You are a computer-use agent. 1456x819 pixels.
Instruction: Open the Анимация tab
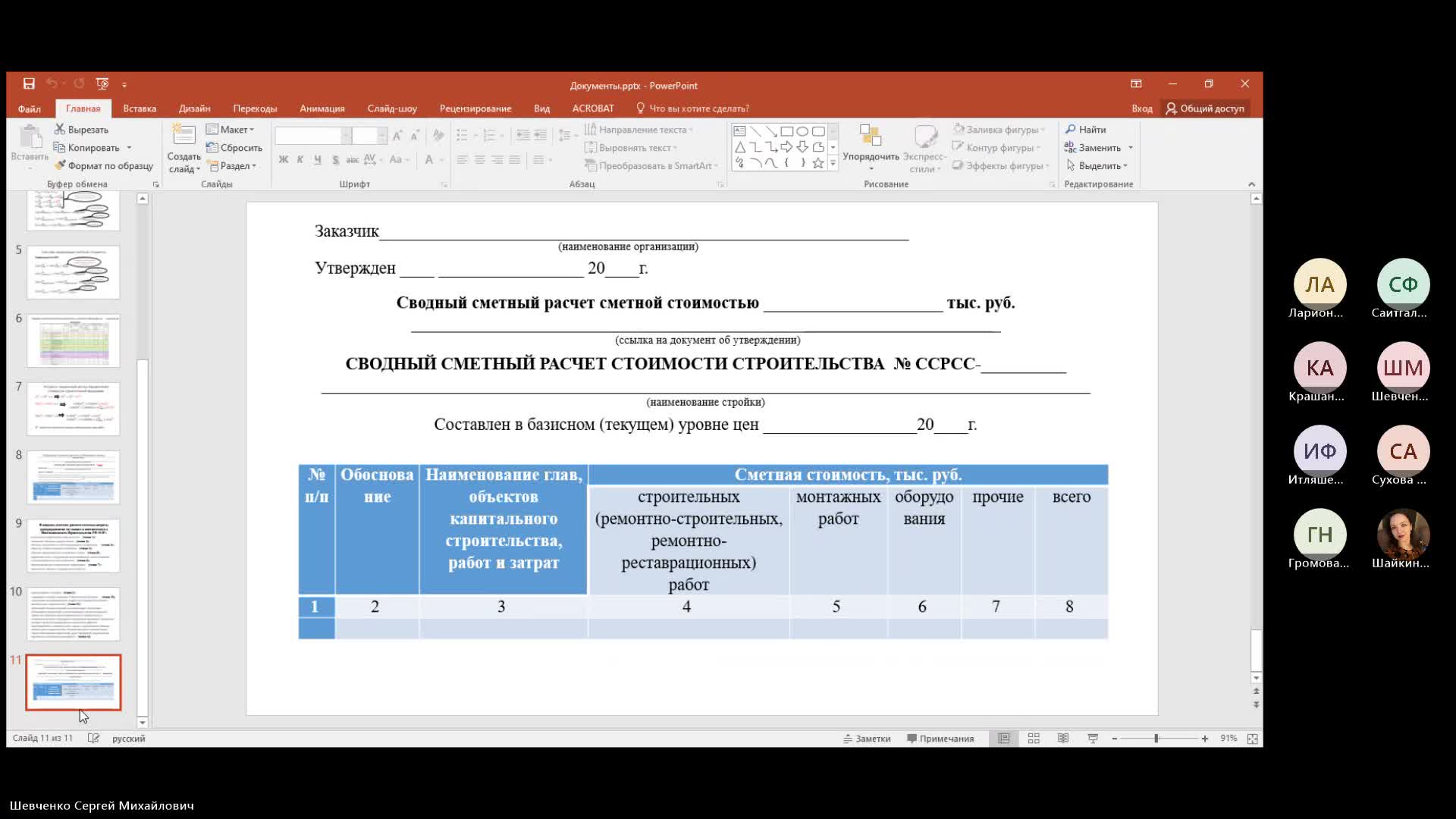click(322, 108)
